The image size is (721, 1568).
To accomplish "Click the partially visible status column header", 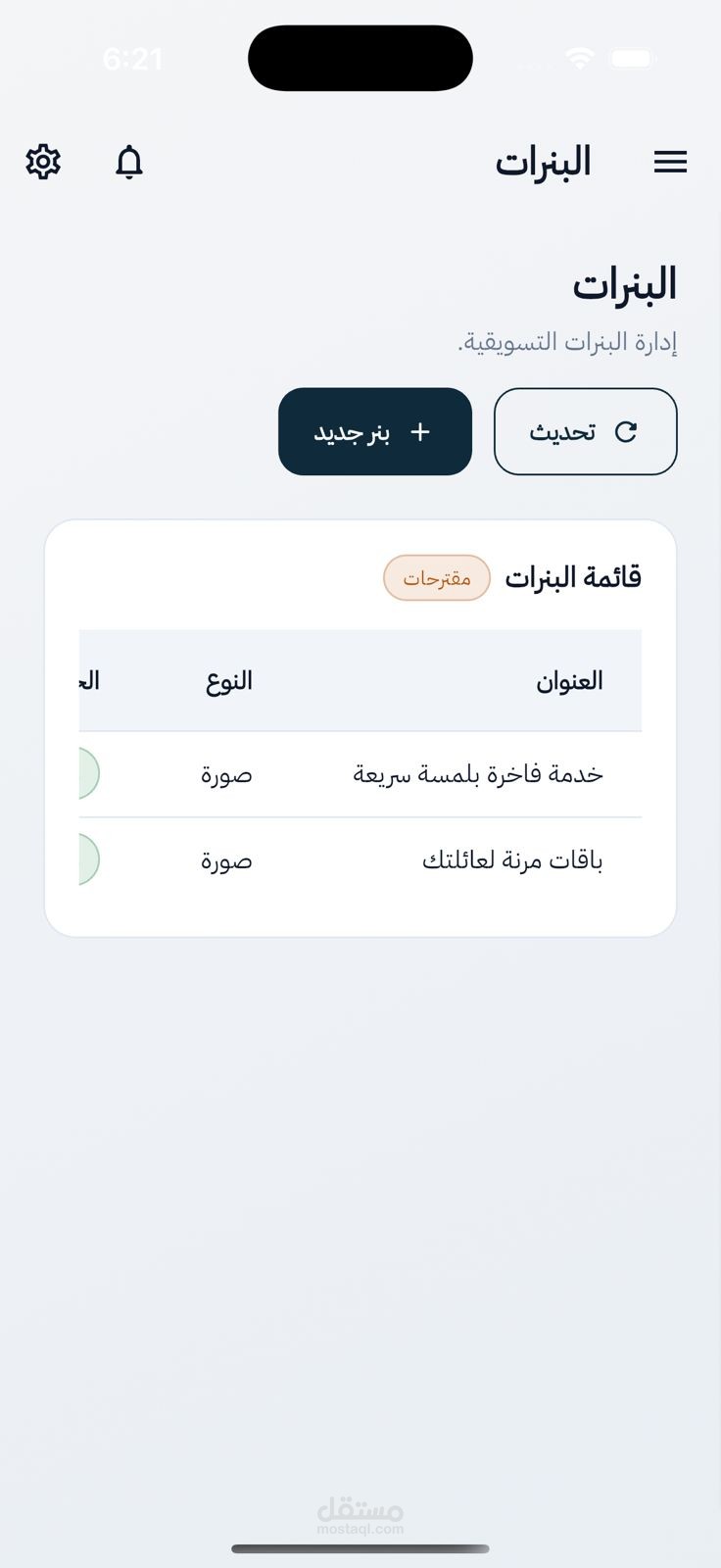I will [89, 681].
